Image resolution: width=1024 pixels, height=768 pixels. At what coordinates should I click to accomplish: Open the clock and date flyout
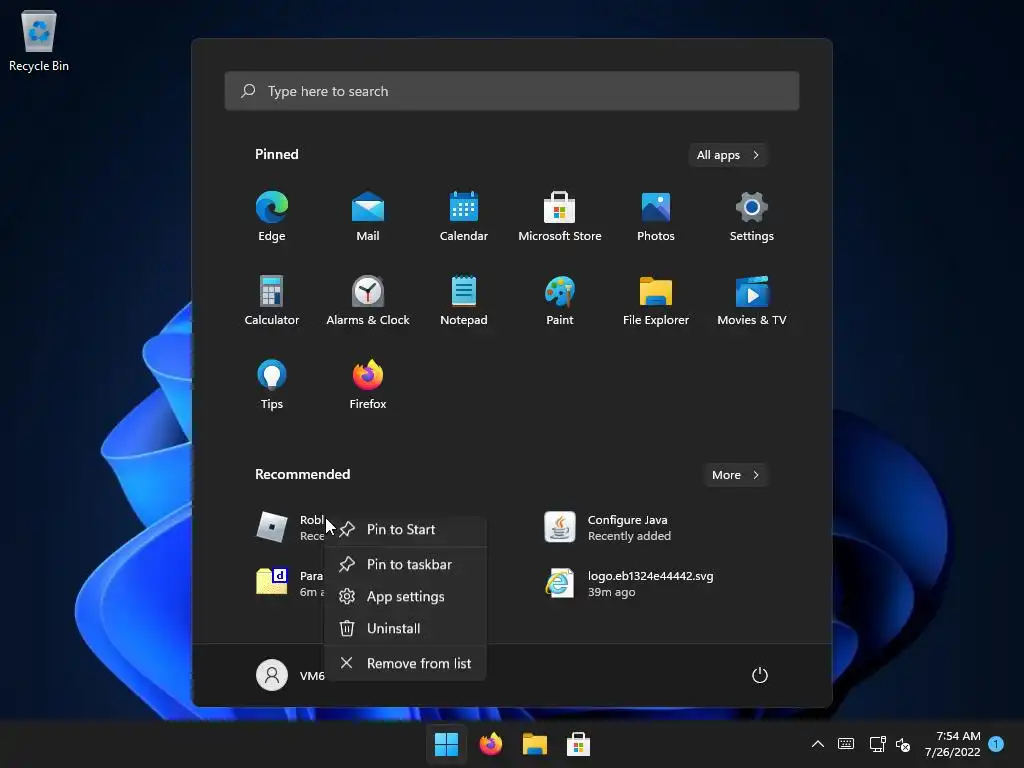(952, 744)
